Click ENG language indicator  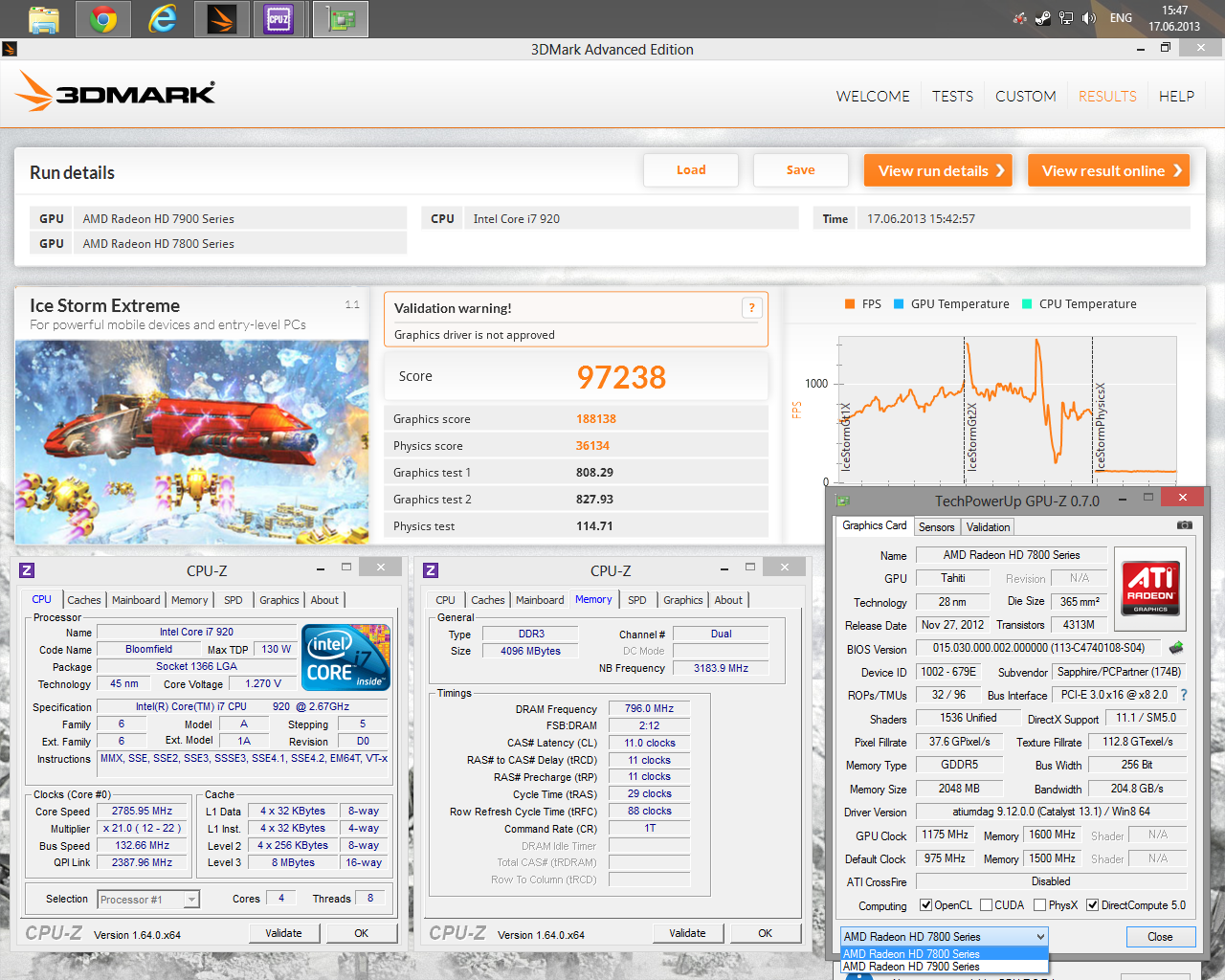[1121, 18]
